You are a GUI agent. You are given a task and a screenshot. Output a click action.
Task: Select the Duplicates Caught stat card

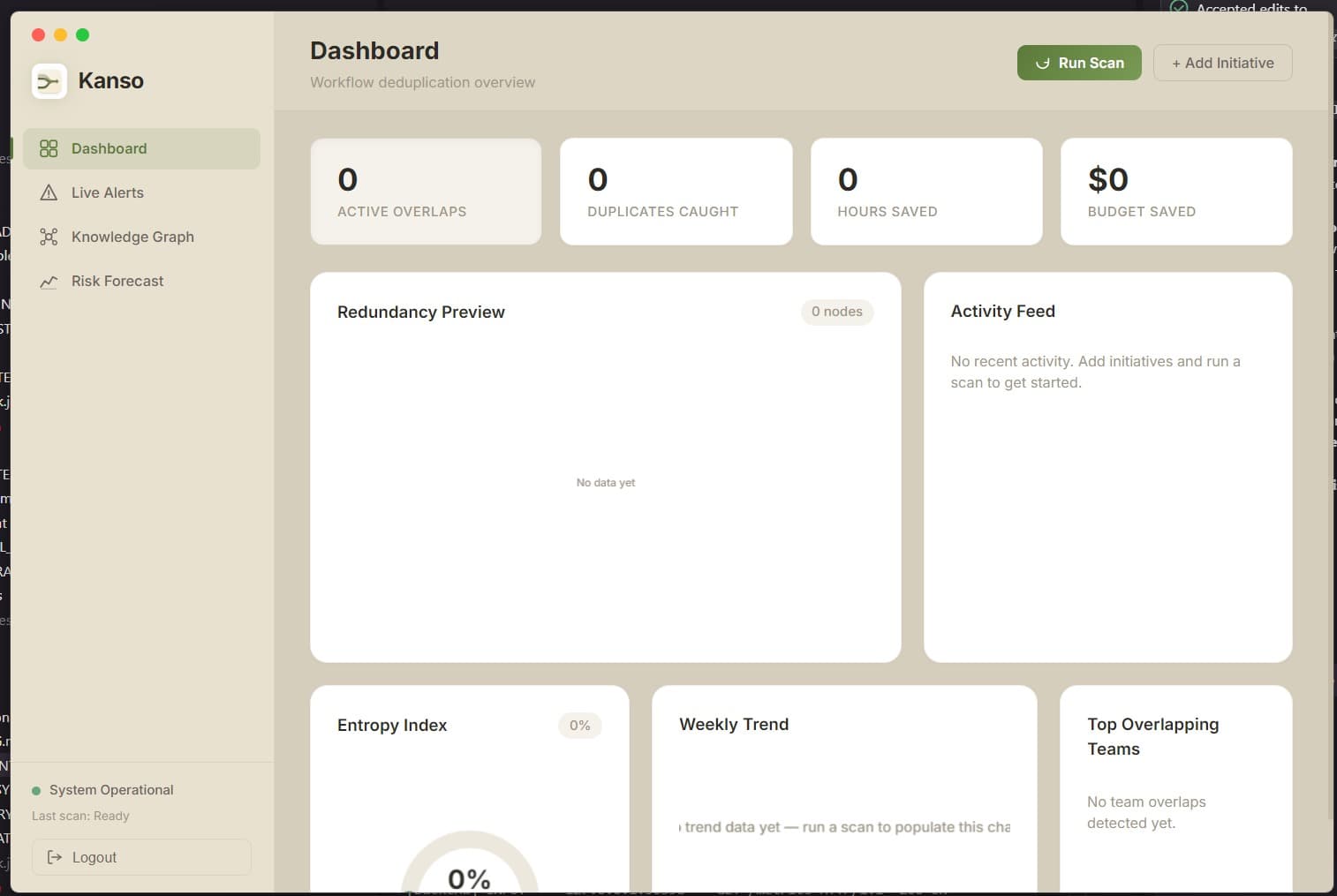tap(676, 192)
